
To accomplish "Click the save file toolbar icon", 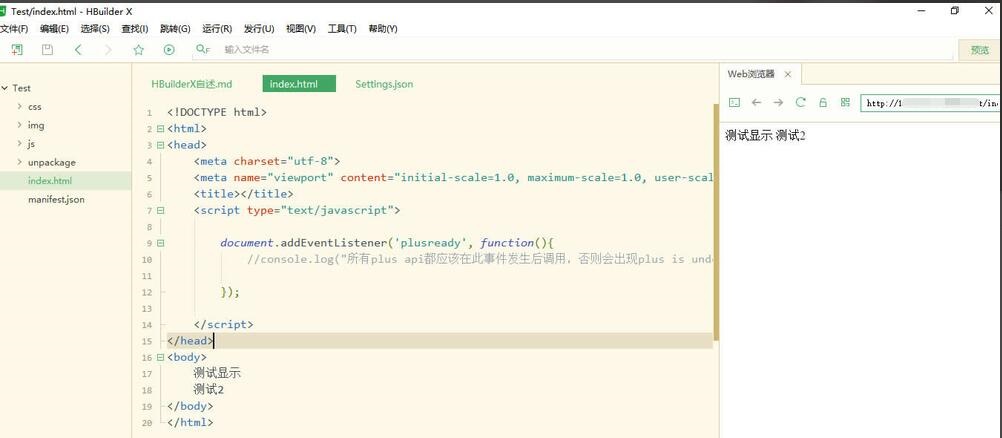I will (47, 50).
